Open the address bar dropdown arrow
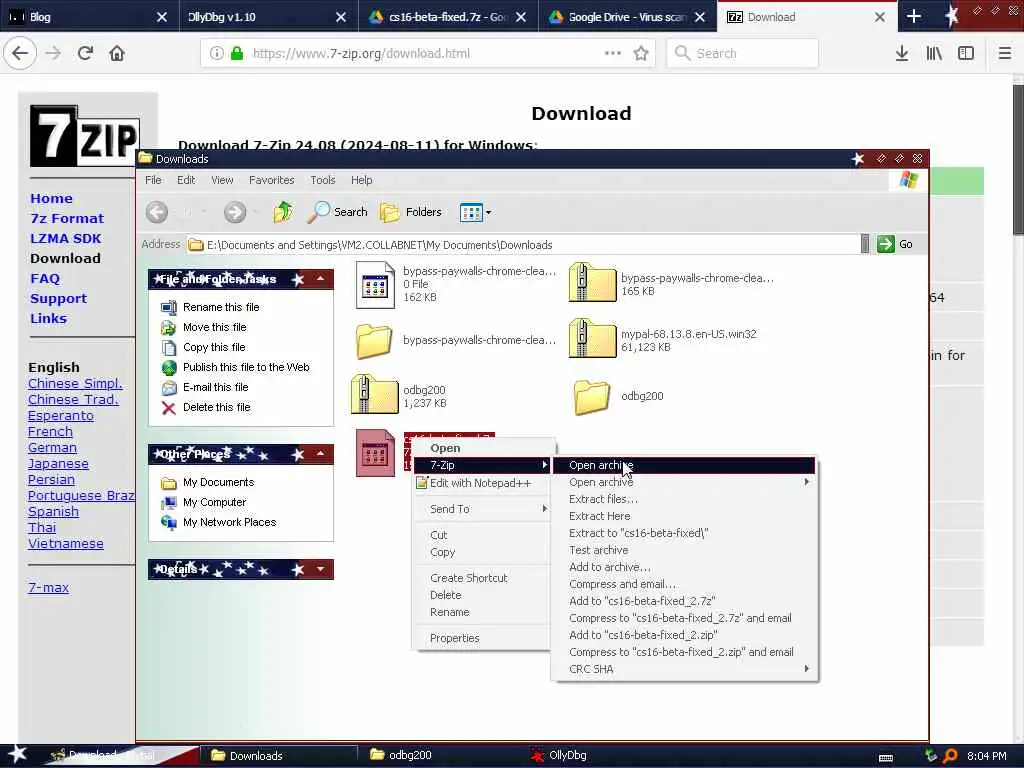1024x768 pixels. click(x=865, y=244)
